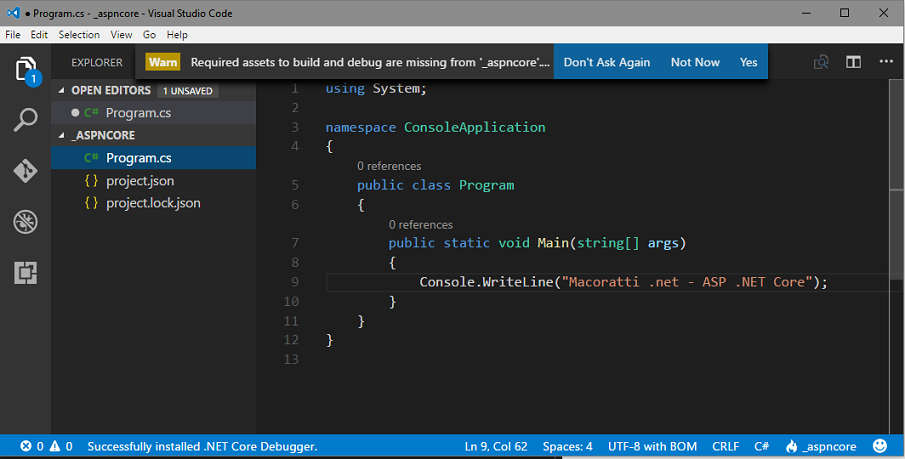Select Program.cs in _ASPNCORE folder
Screen dimensions: 905x459
[x=154, y=158]
